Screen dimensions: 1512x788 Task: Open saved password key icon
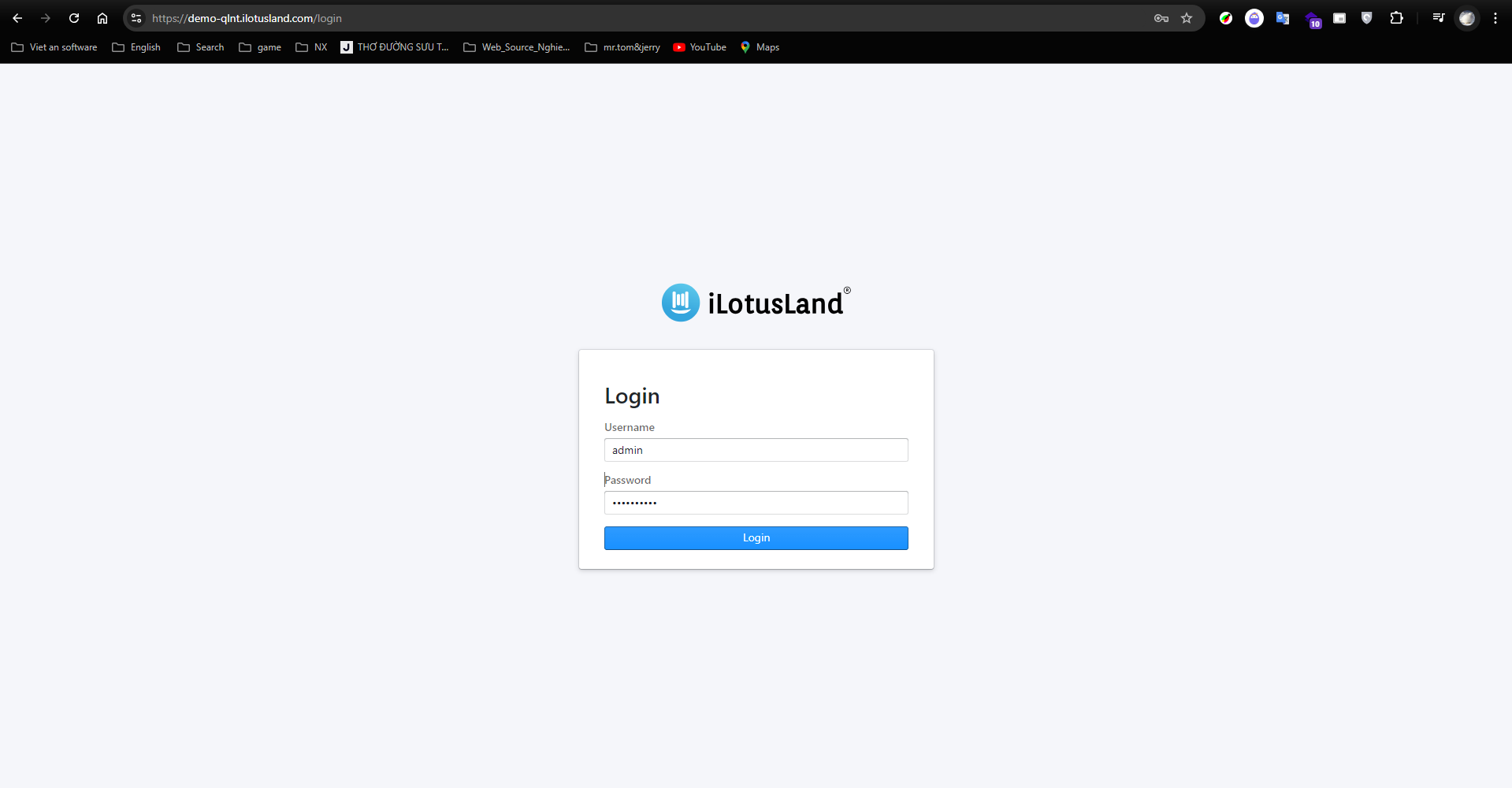click(1161, 18)
